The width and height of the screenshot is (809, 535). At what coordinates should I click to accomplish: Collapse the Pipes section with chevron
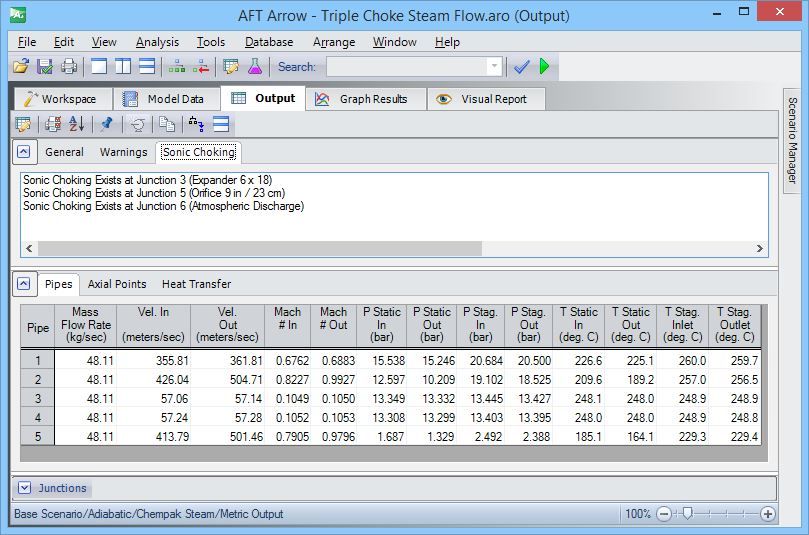coord(24,284)
